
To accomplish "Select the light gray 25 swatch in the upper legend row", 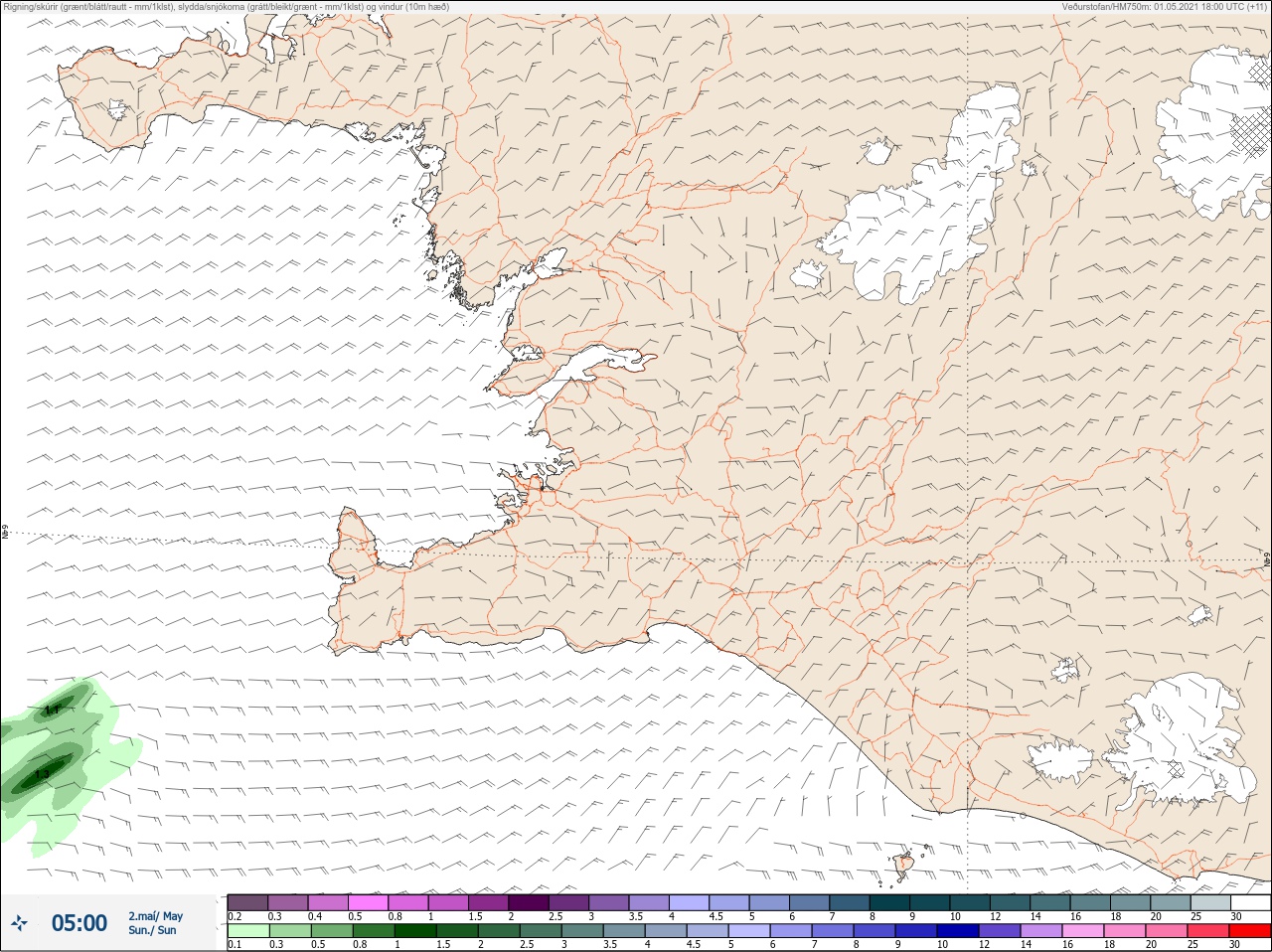I will pos(1210,902).
